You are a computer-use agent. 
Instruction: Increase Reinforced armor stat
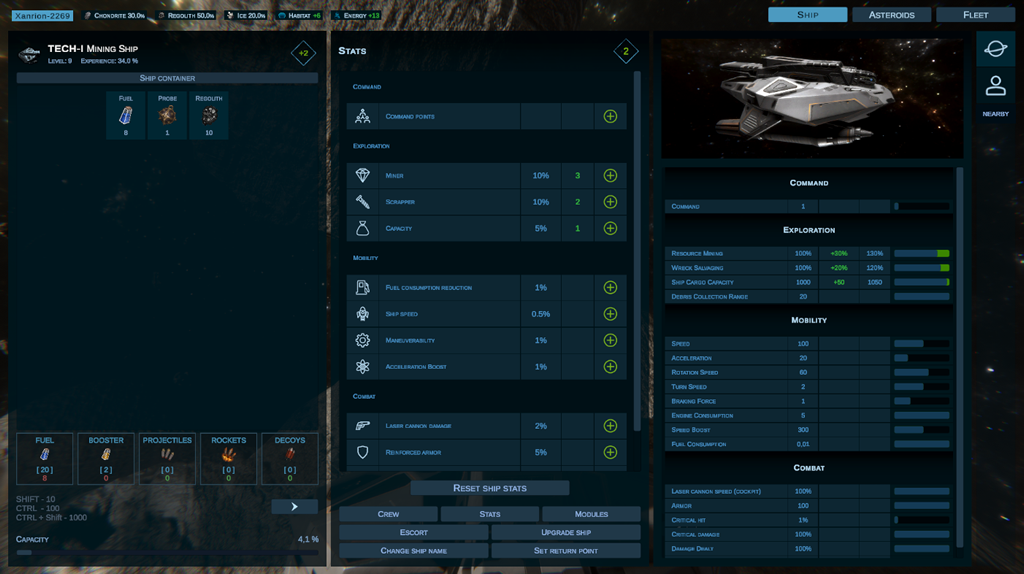pyautogui.click(x=610, y=453)
